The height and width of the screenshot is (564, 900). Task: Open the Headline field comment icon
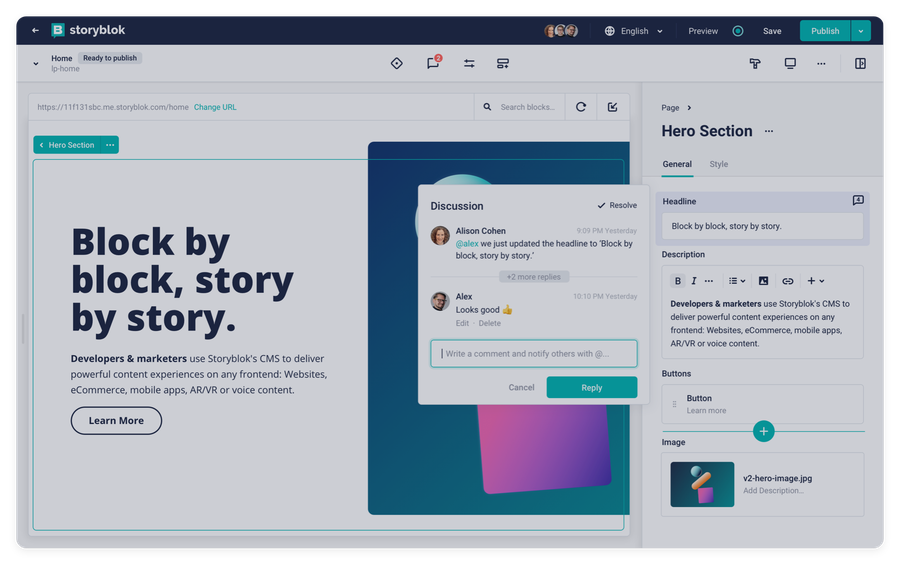tap(858, 200)
